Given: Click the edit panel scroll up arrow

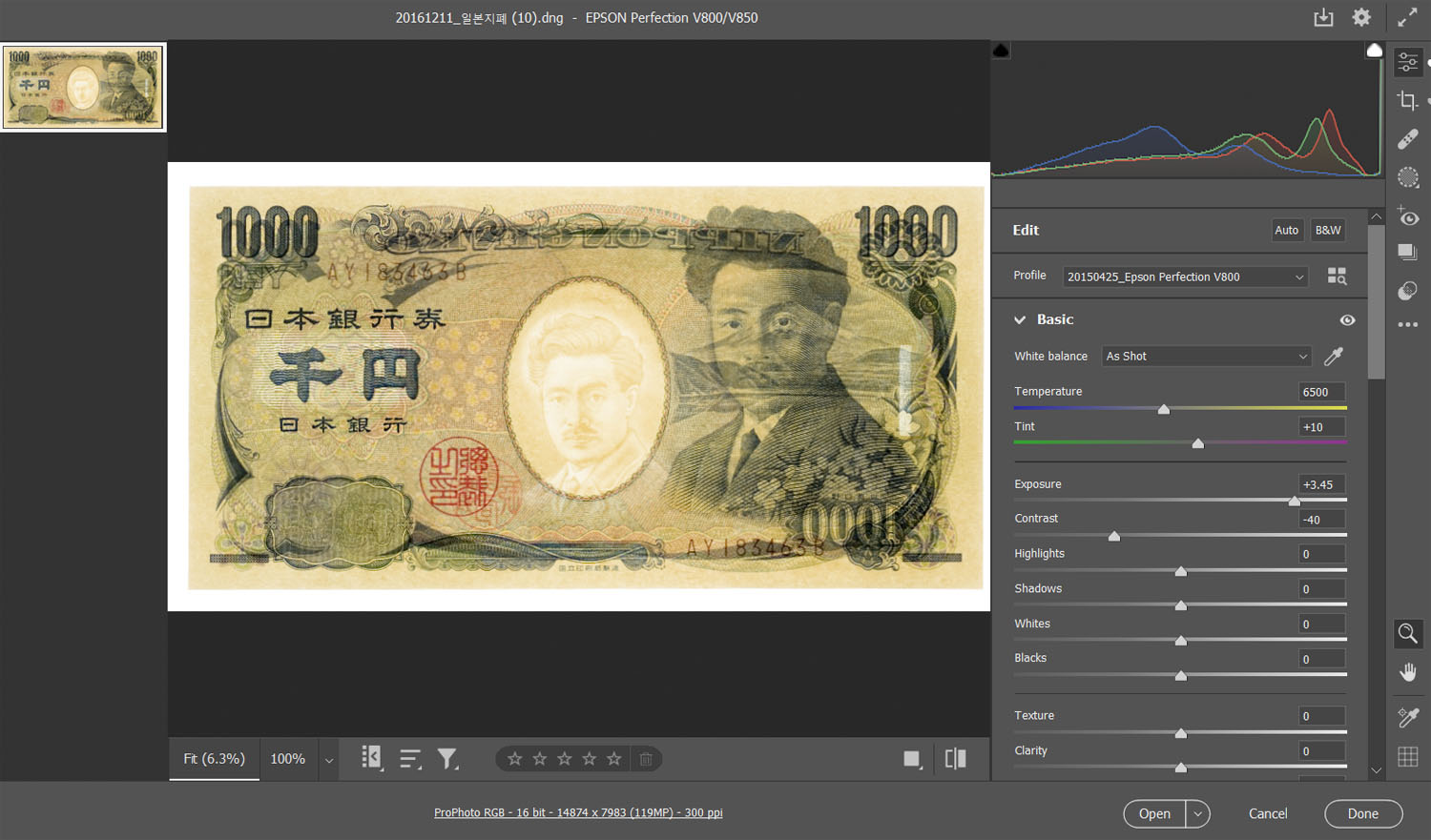Looking at the screenshot, I should [1376, 217].
